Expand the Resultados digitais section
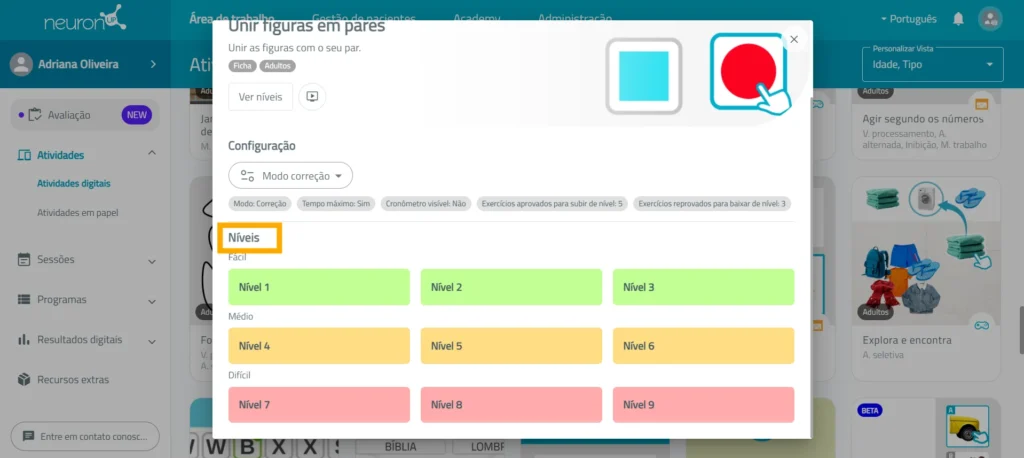The width and height of the screenshot is (1024, 458). (152, 342)
